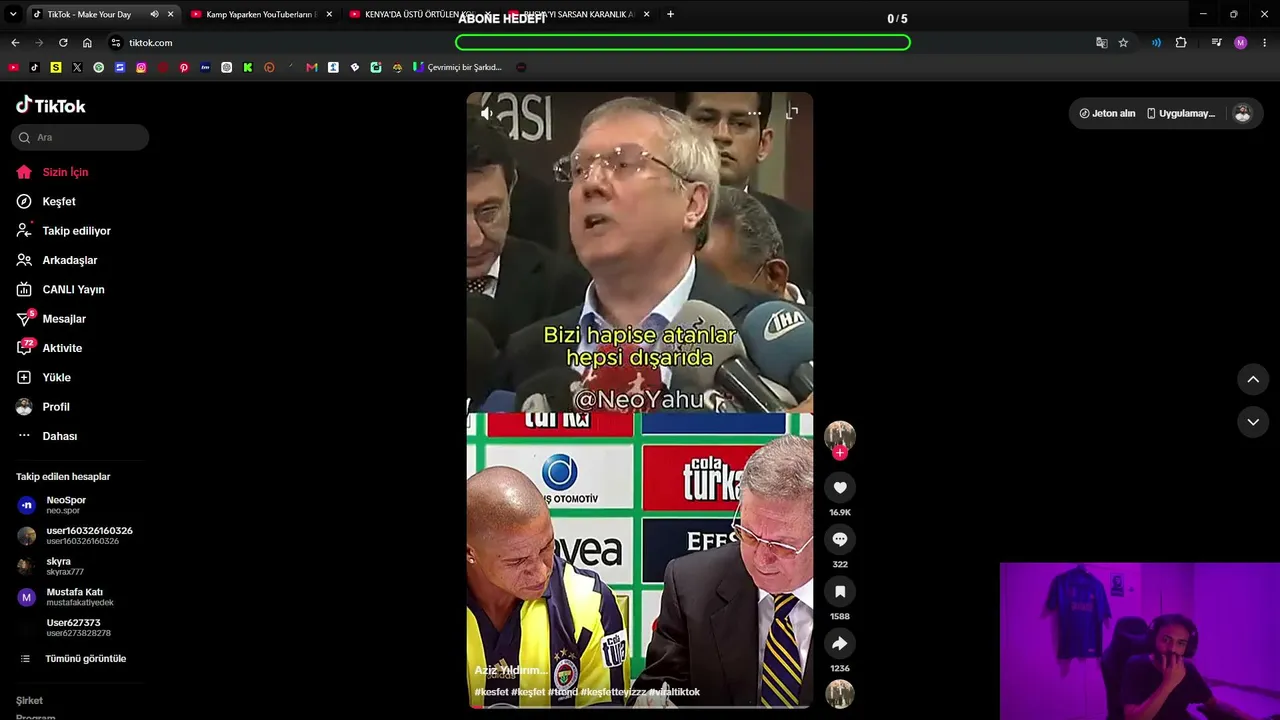Open the video's three-dot options menu
Viewport: 1280px width, 720px height.
(x=755, y=113)
